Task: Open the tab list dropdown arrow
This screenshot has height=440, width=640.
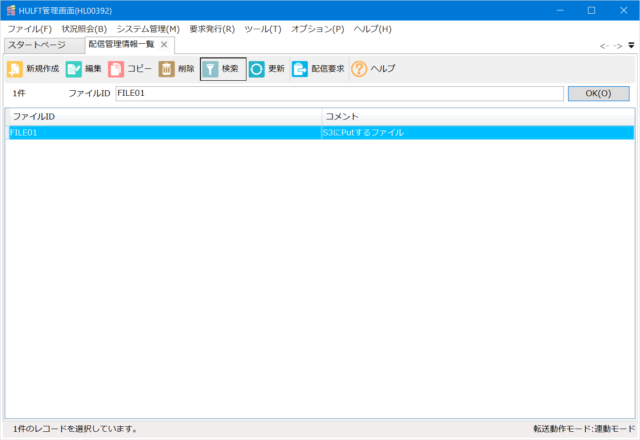Action: click(631, 45)
